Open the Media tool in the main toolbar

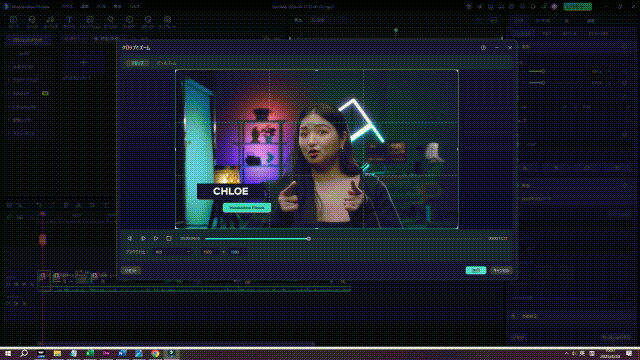click(13, 22)
